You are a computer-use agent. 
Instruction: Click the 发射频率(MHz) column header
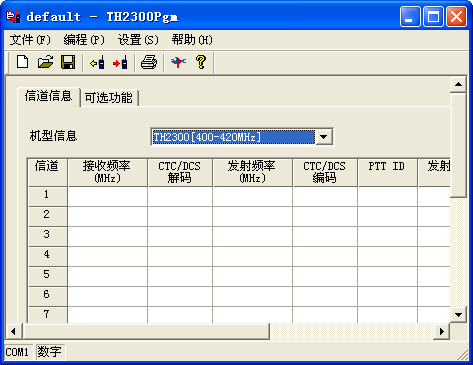[x=252, y=172]
